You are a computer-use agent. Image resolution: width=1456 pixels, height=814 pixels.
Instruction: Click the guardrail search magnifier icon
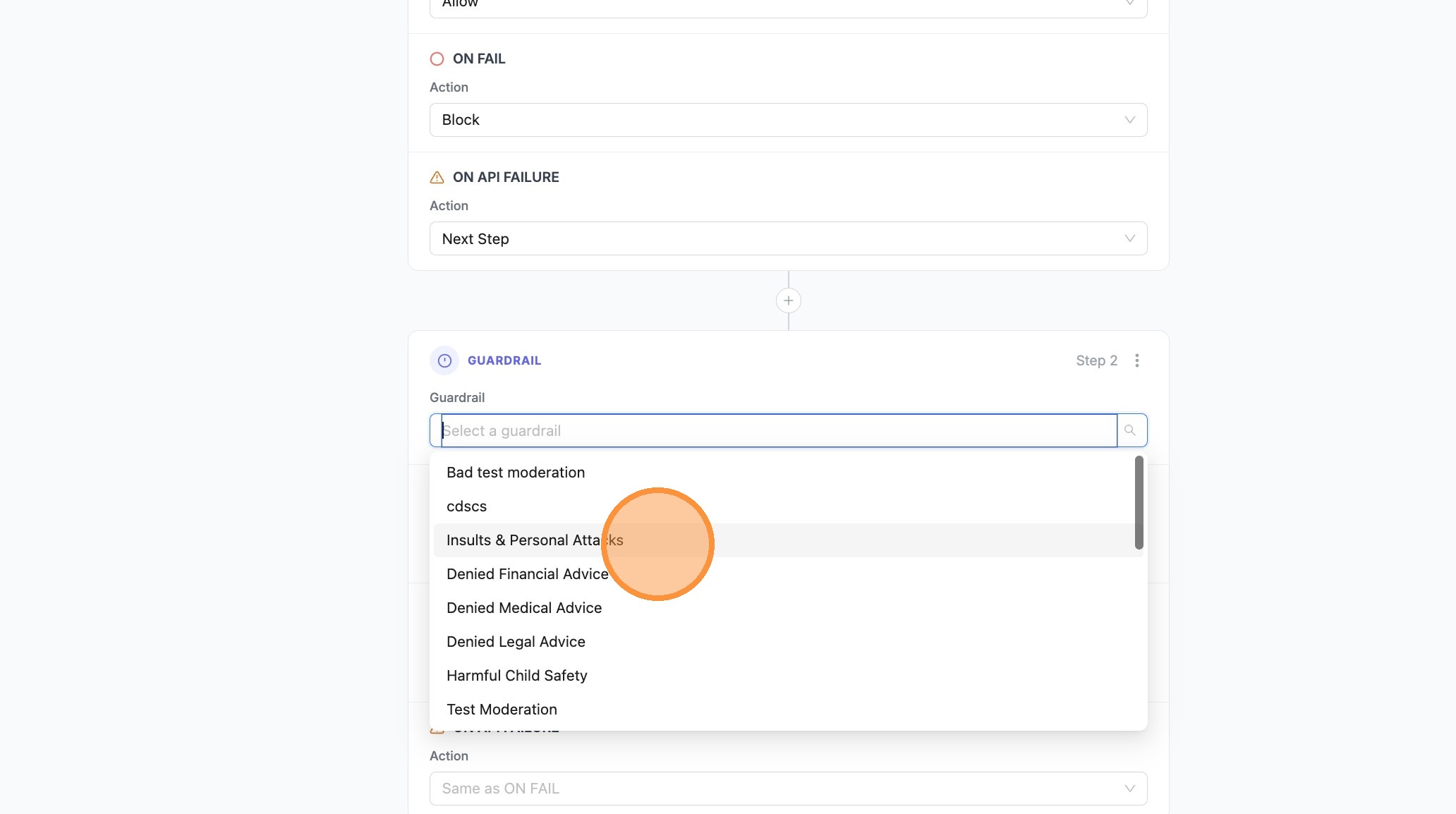[x=1130, y=430]
